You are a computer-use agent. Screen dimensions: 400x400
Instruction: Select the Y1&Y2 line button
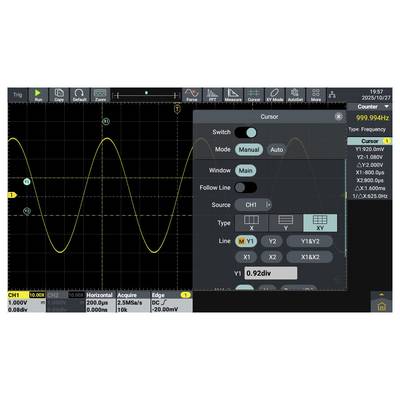click(310, 241)
